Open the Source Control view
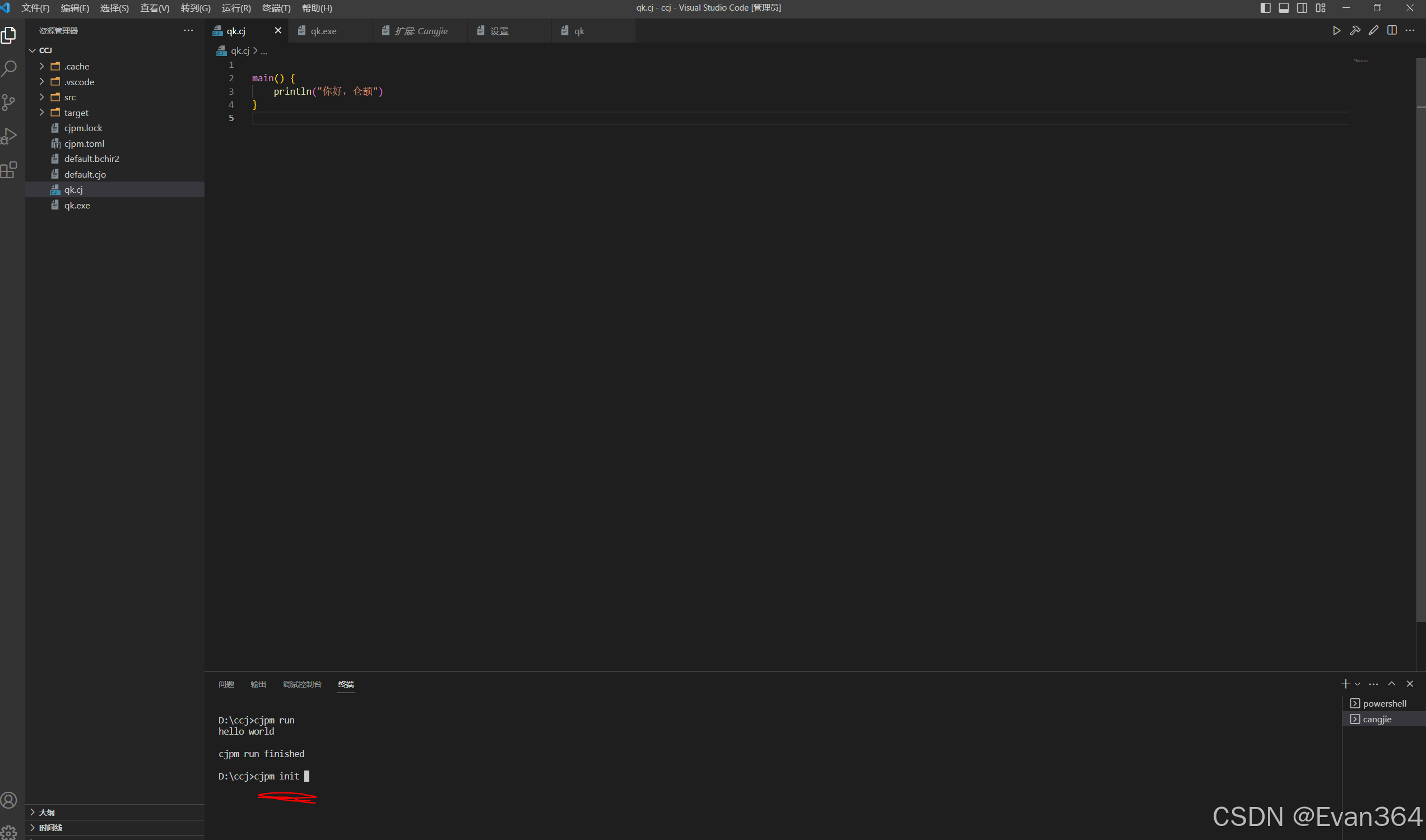This screenshot has width=1426, height=840. (x=9, y=102)
